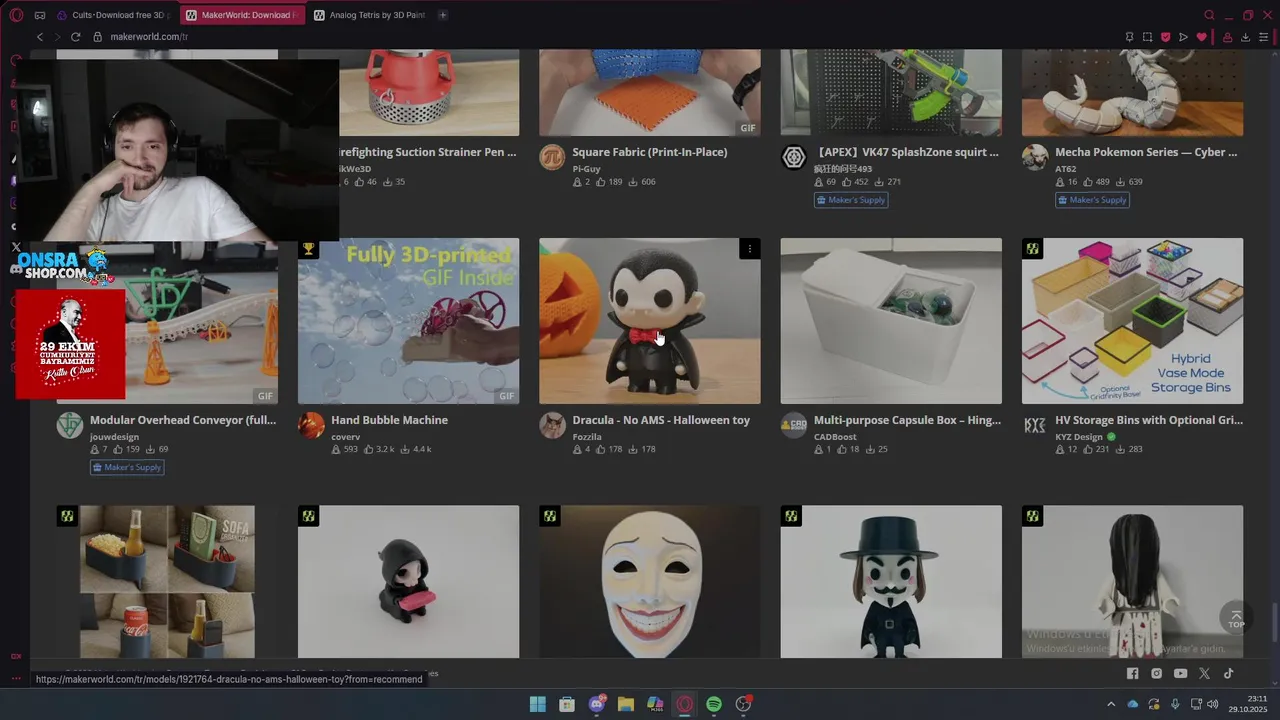Open Multi-purpose Capsule Box thumbnail
Screen dimensions: 1280x720
click(891, 321)
